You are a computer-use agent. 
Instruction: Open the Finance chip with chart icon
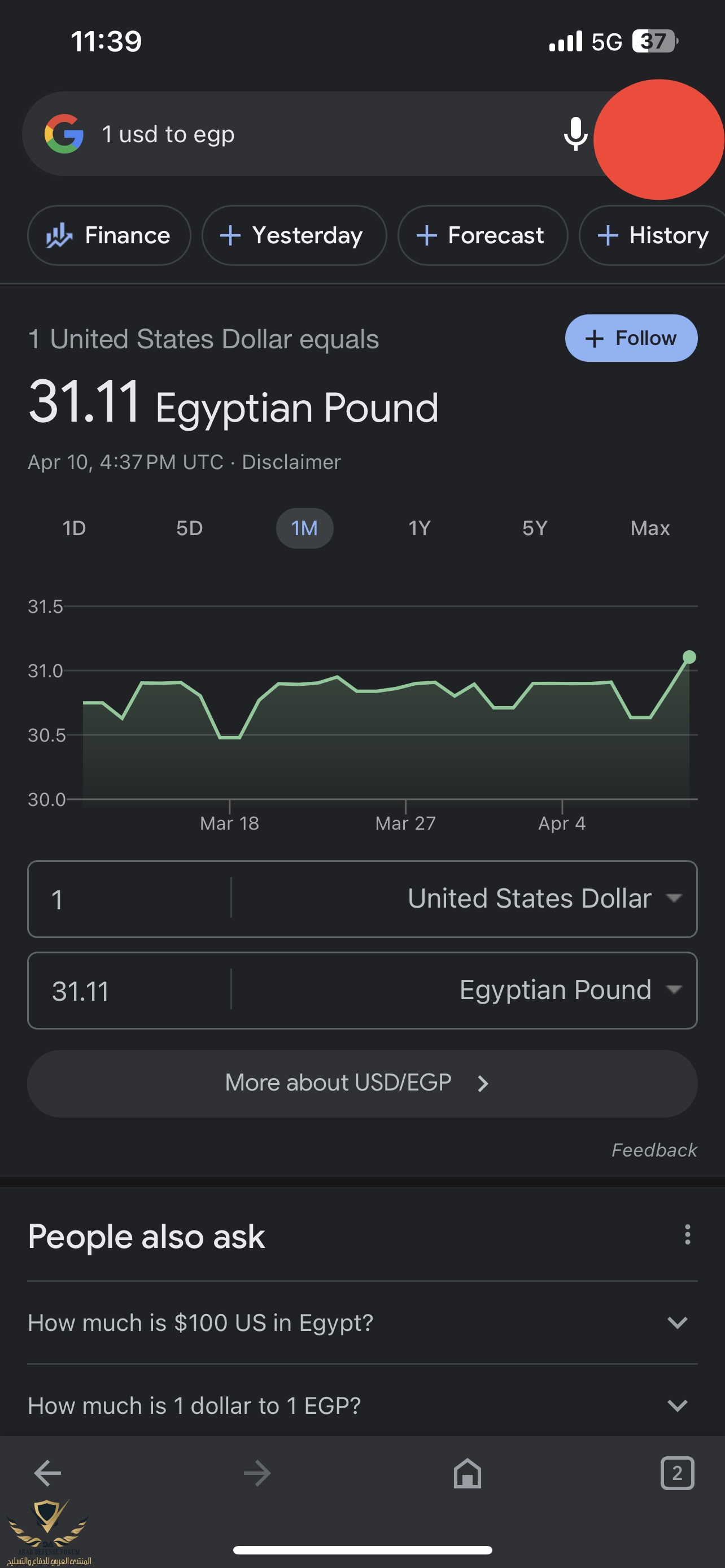point(109,235)
